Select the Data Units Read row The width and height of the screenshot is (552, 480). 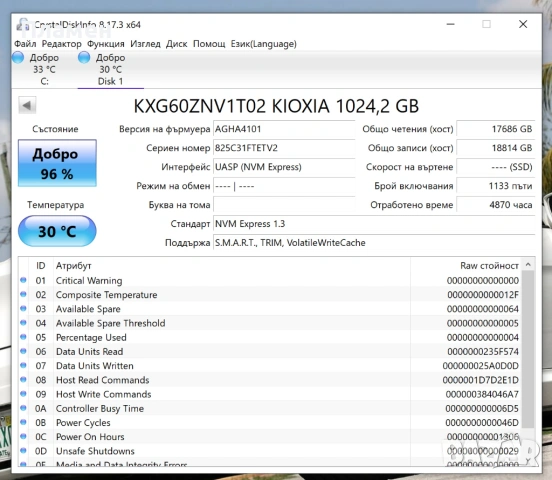pyautogui.click(x=270, y=351)
